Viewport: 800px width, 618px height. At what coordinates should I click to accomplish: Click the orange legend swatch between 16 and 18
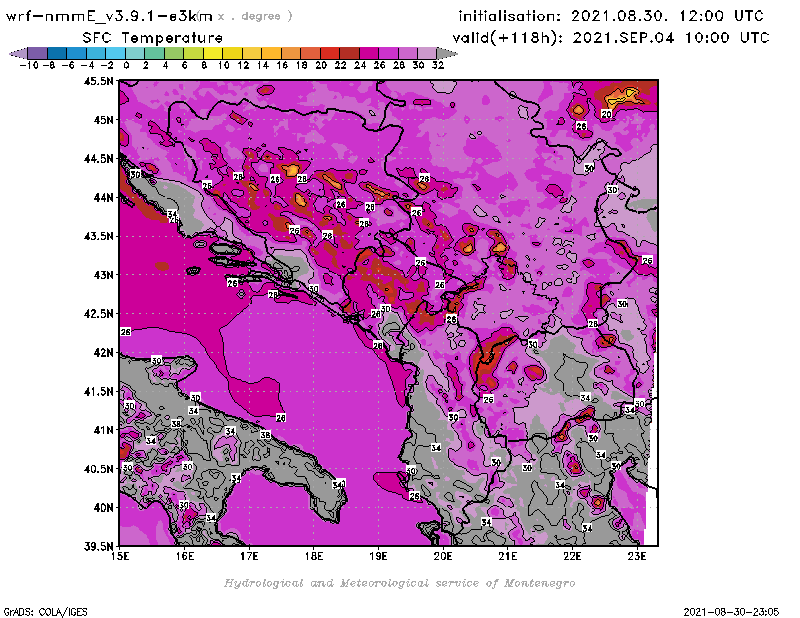pos(291,53)
